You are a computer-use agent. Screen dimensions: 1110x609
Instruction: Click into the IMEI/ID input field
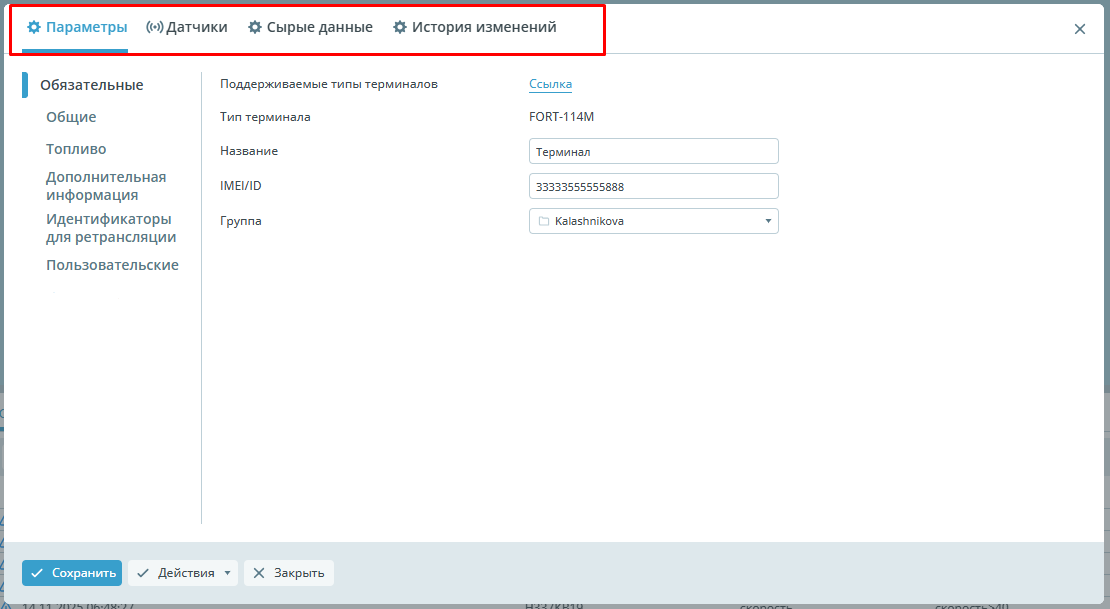click(x=653, y=187)
